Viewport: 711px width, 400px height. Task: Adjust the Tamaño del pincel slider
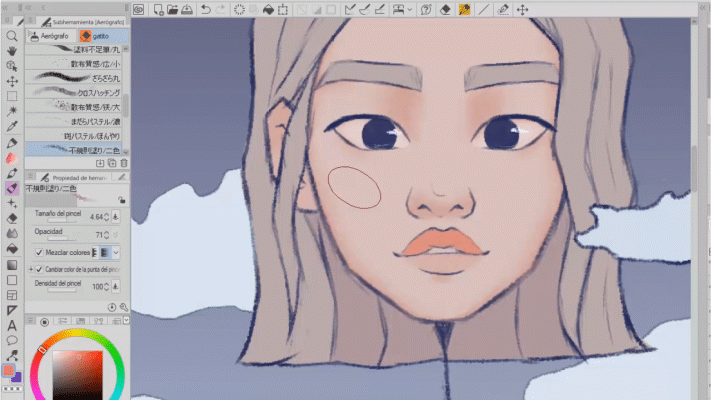point(63,220)
